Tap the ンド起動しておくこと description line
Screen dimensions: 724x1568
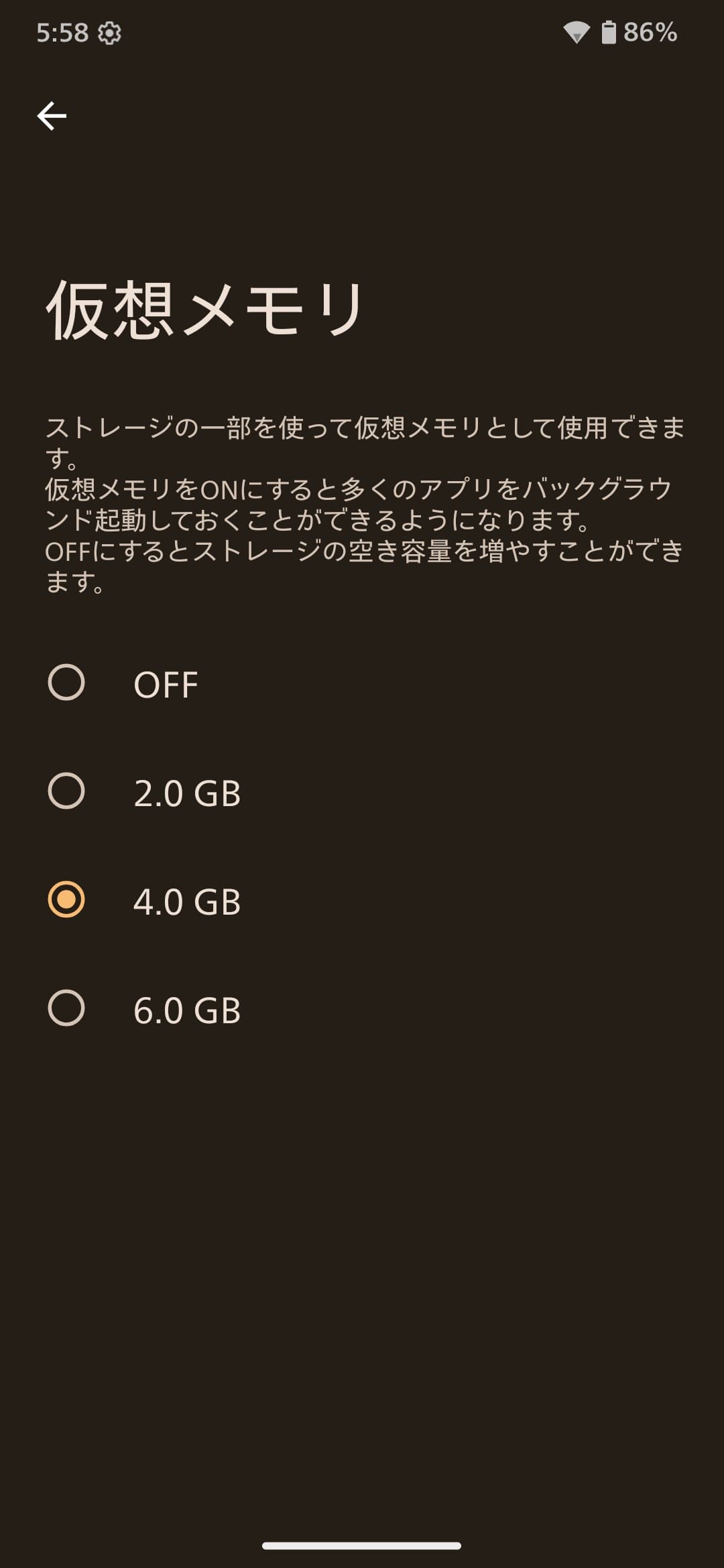point(318,521)
